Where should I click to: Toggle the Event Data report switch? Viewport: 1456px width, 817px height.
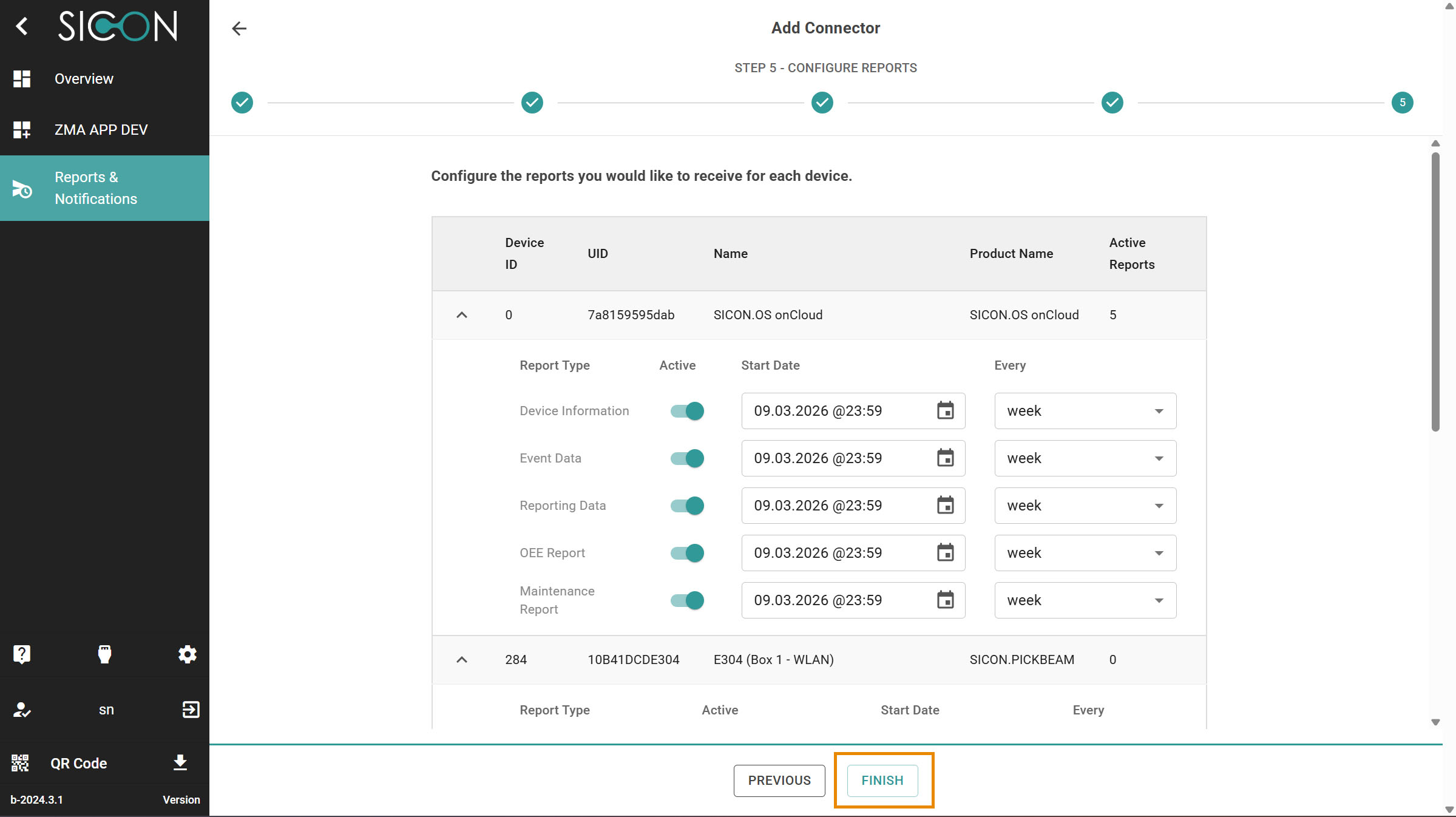[687, 458]
